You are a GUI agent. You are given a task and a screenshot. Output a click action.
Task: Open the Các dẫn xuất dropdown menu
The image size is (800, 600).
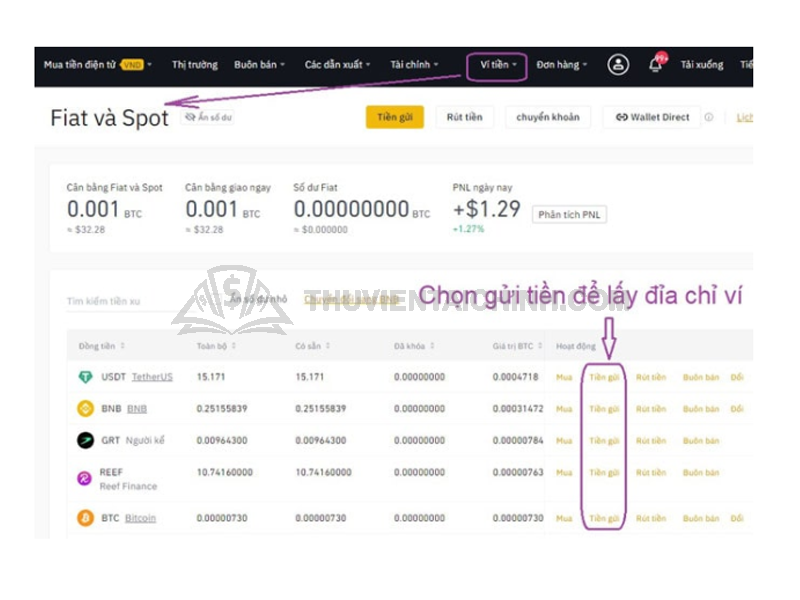coord(337,65)
